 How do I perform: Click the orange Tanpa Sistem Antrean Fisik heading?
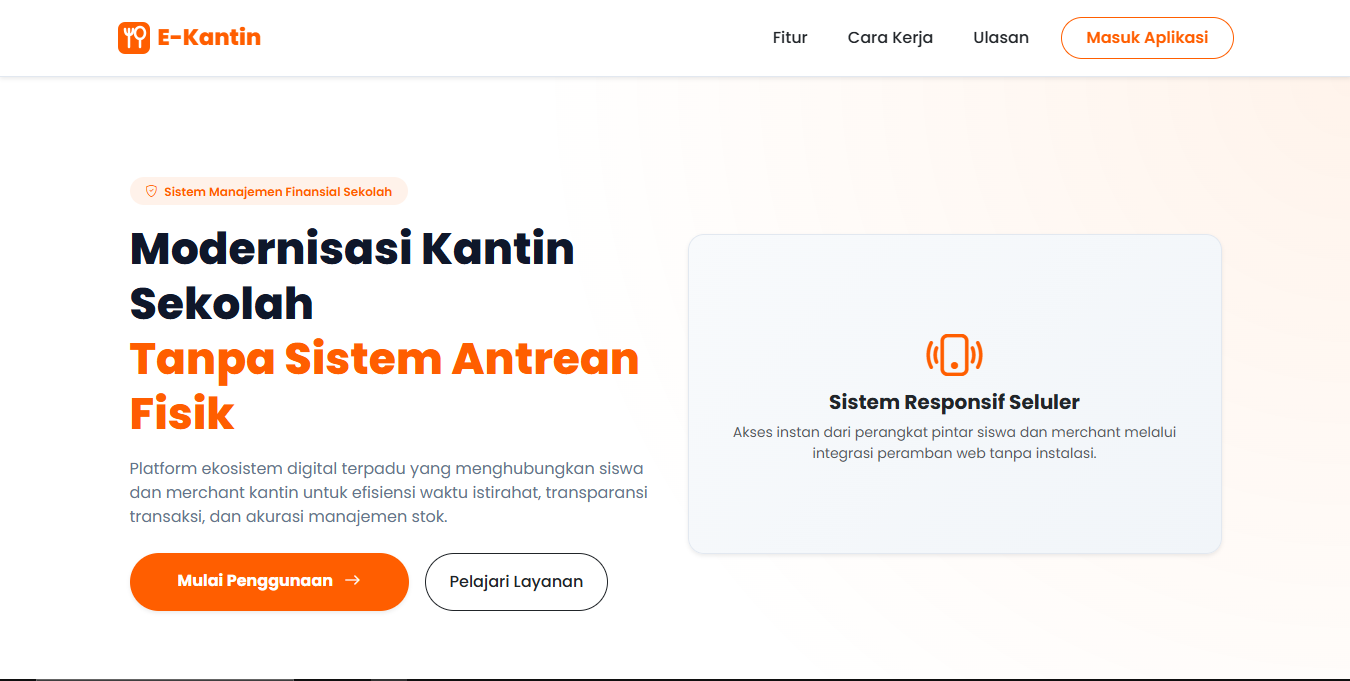(x=384, y=386)
